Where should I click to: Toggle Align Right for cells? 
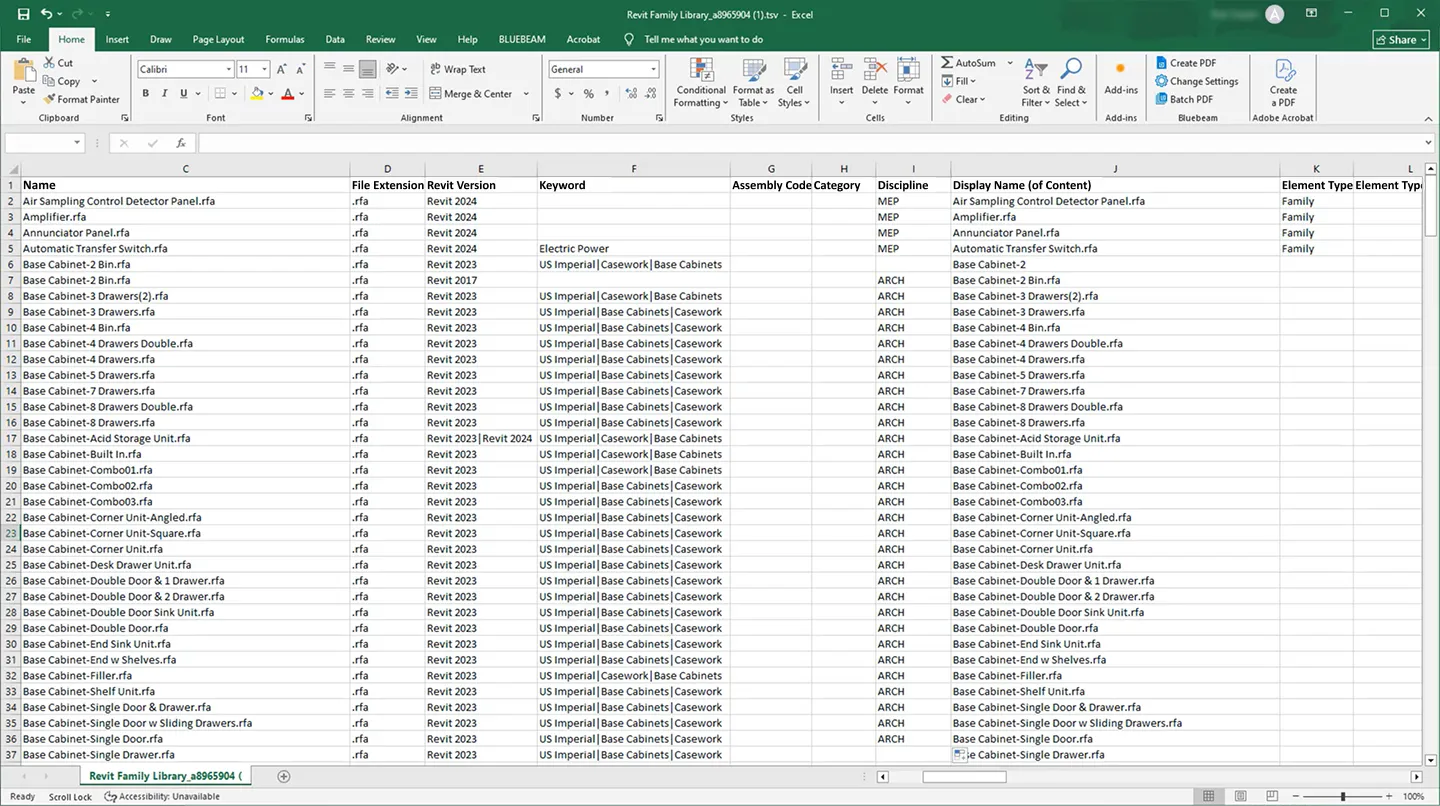[368, 94]
